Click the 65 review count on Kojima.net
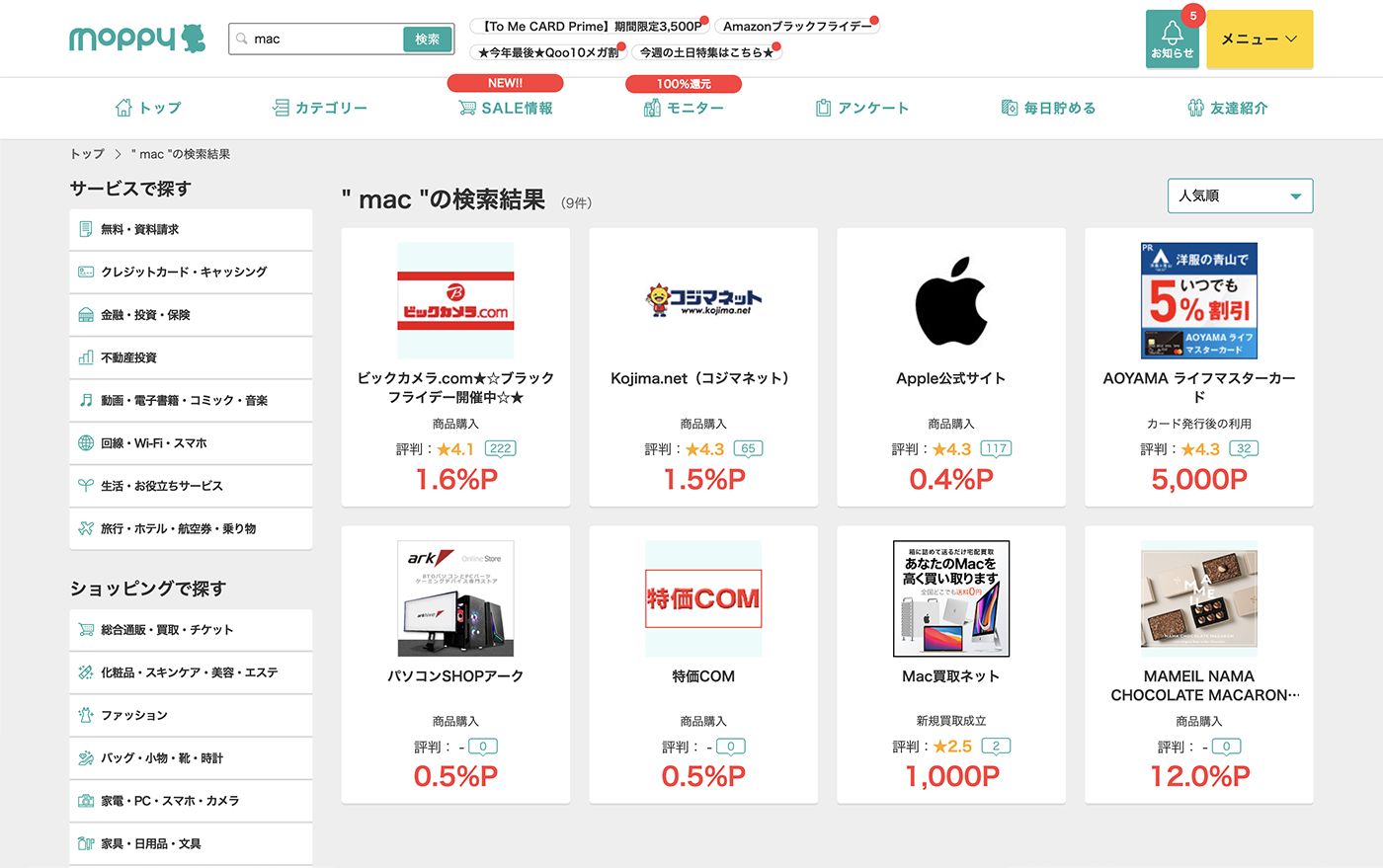The width and height of the screenshot is (1383, 868). click(748, 448)
